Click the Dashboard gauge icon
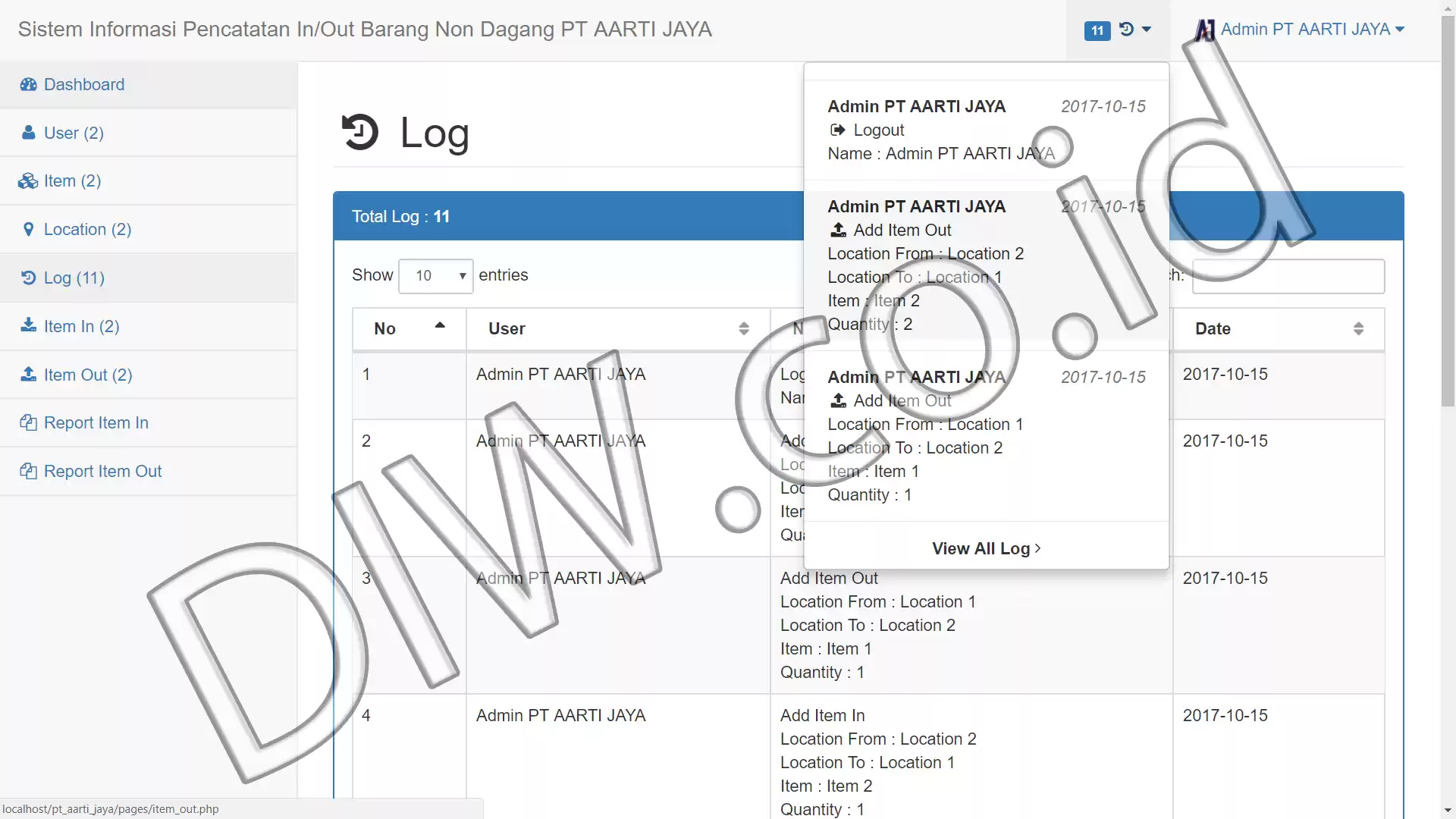 28,84
